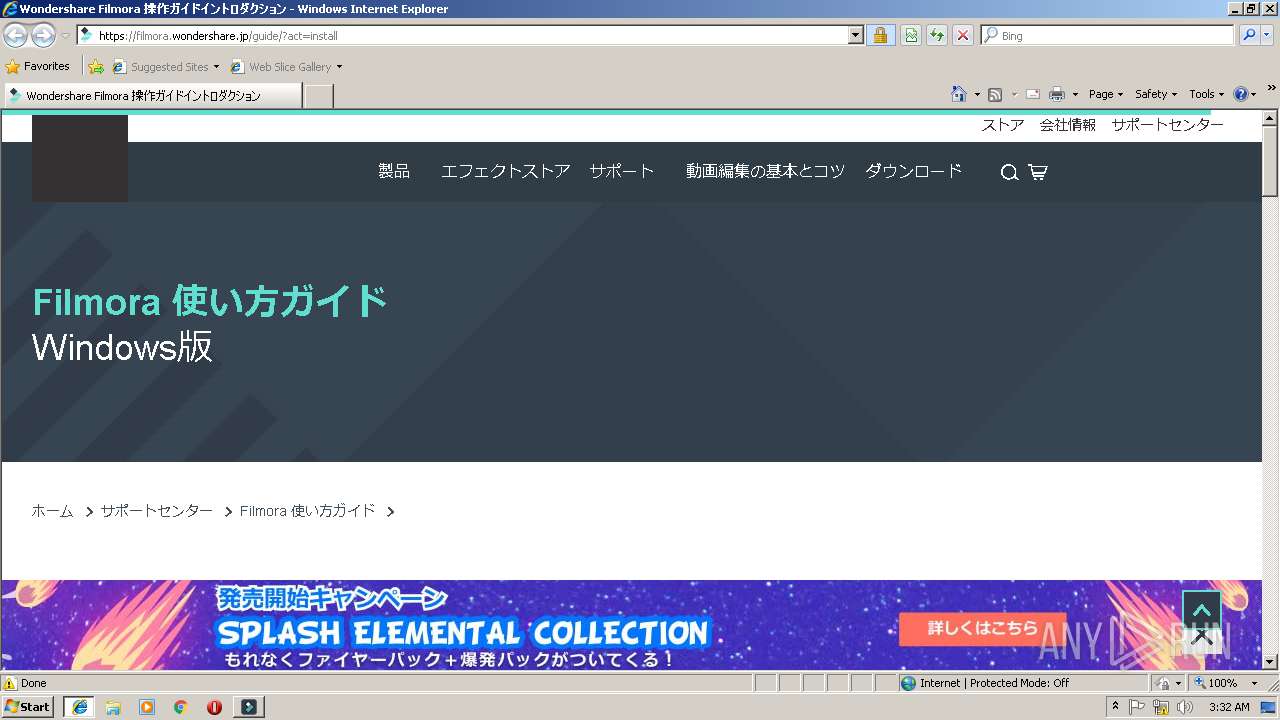
Task: Open the search provider dropdown arrow
Action: click(x=1268, y=35)
